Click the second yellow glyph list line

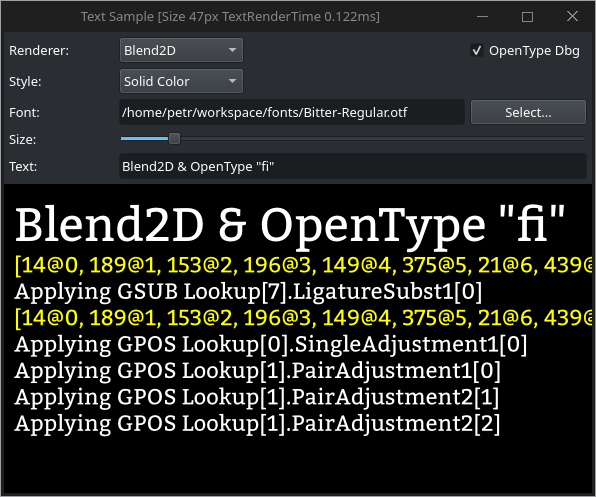tap(303, 318)
